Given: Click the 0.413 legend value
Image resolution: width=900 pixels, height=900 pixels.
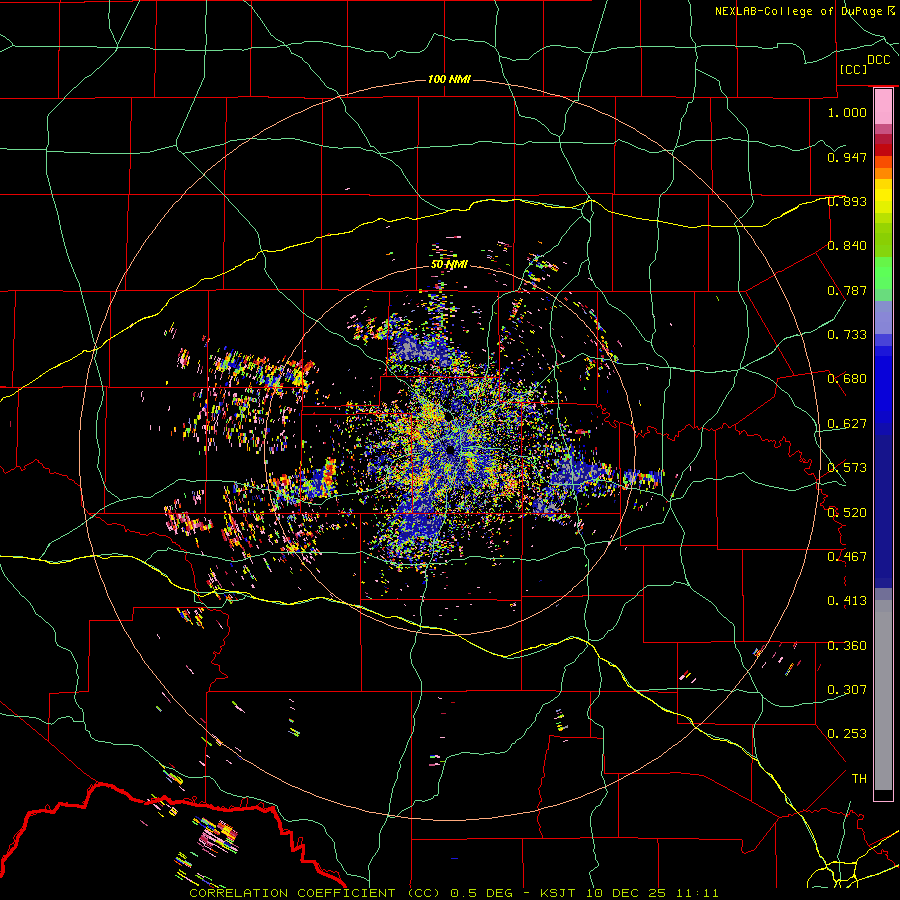Looking at the screenshot, I should 847,601.
